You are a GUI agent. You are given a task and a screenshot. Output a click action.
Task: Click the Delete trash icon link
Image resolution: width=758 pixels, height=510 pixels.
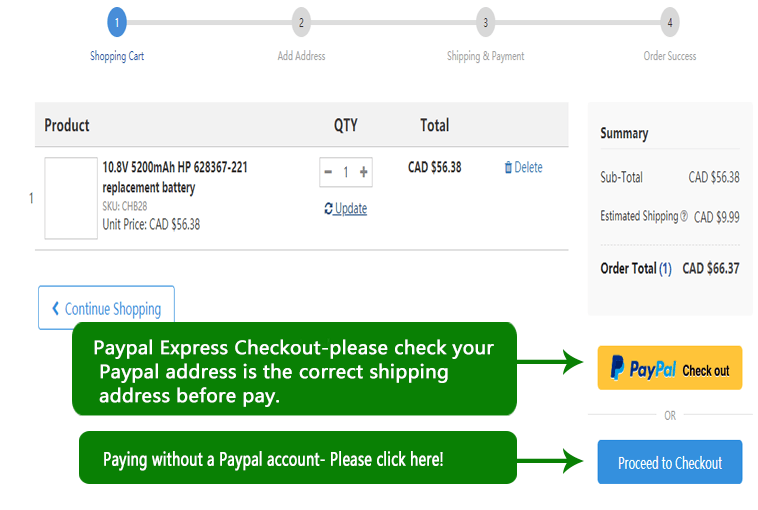[523, 168]
